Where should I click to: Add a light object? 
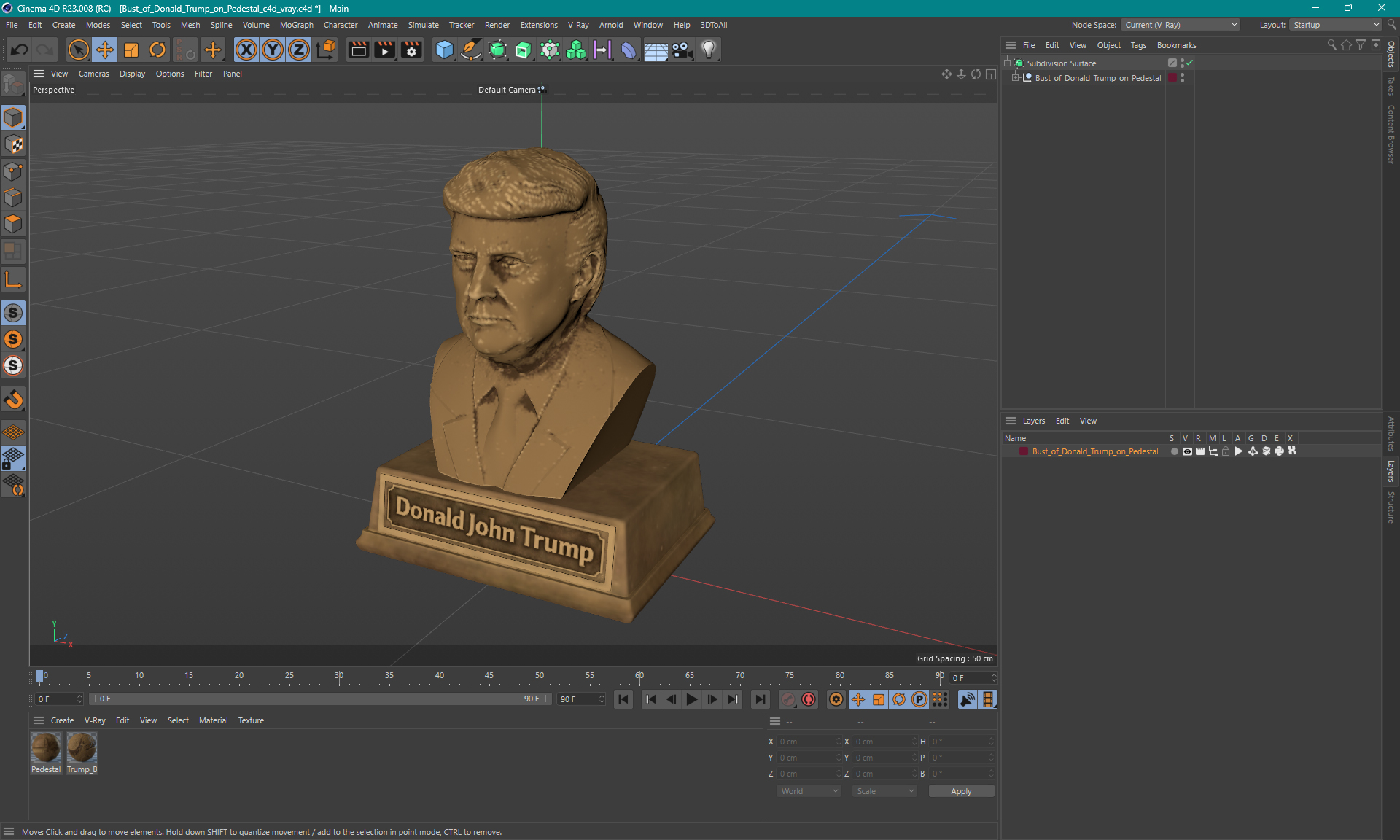(709, 50)
